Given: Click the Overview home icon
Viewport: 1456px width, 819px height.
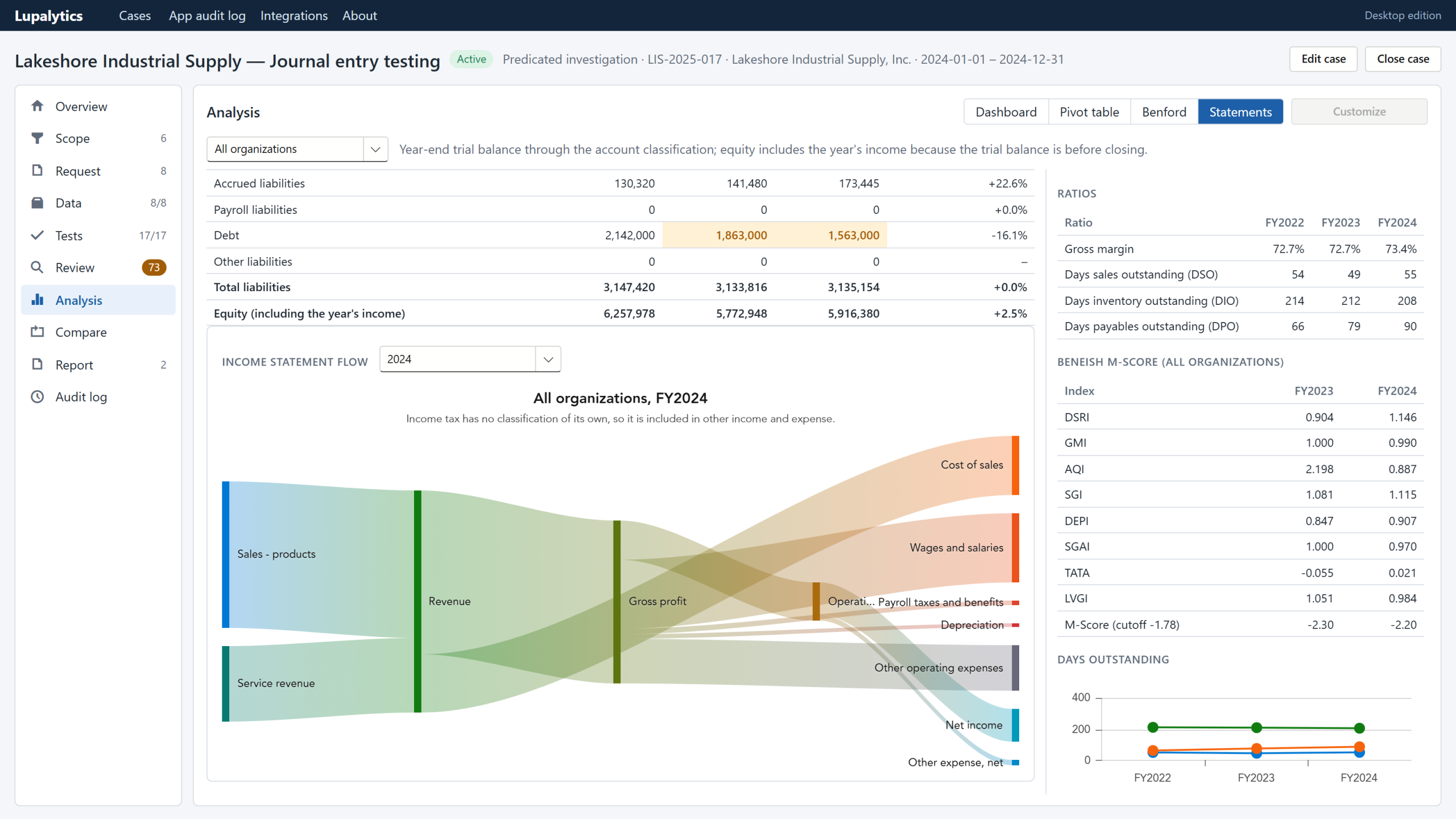Looking at the screenshot, I should [x=38, y=106].
